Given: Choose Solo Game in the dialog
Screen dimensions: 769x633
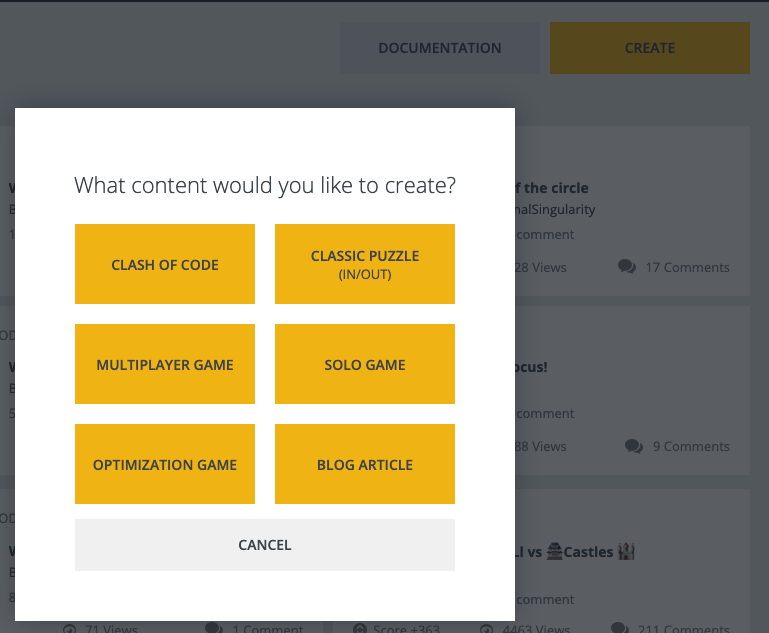Looking at the screenshot, I should click(365, 364).
